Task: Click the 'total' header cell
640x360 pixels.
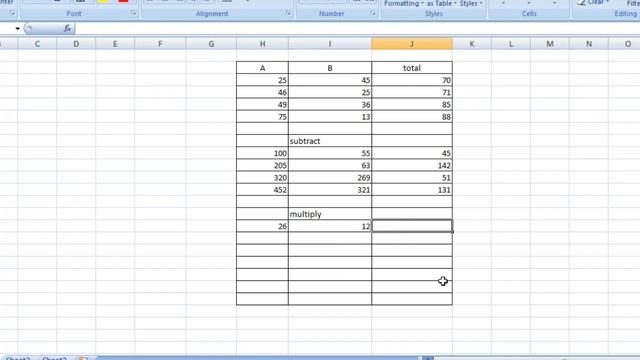Action: [x=412, y=68]
